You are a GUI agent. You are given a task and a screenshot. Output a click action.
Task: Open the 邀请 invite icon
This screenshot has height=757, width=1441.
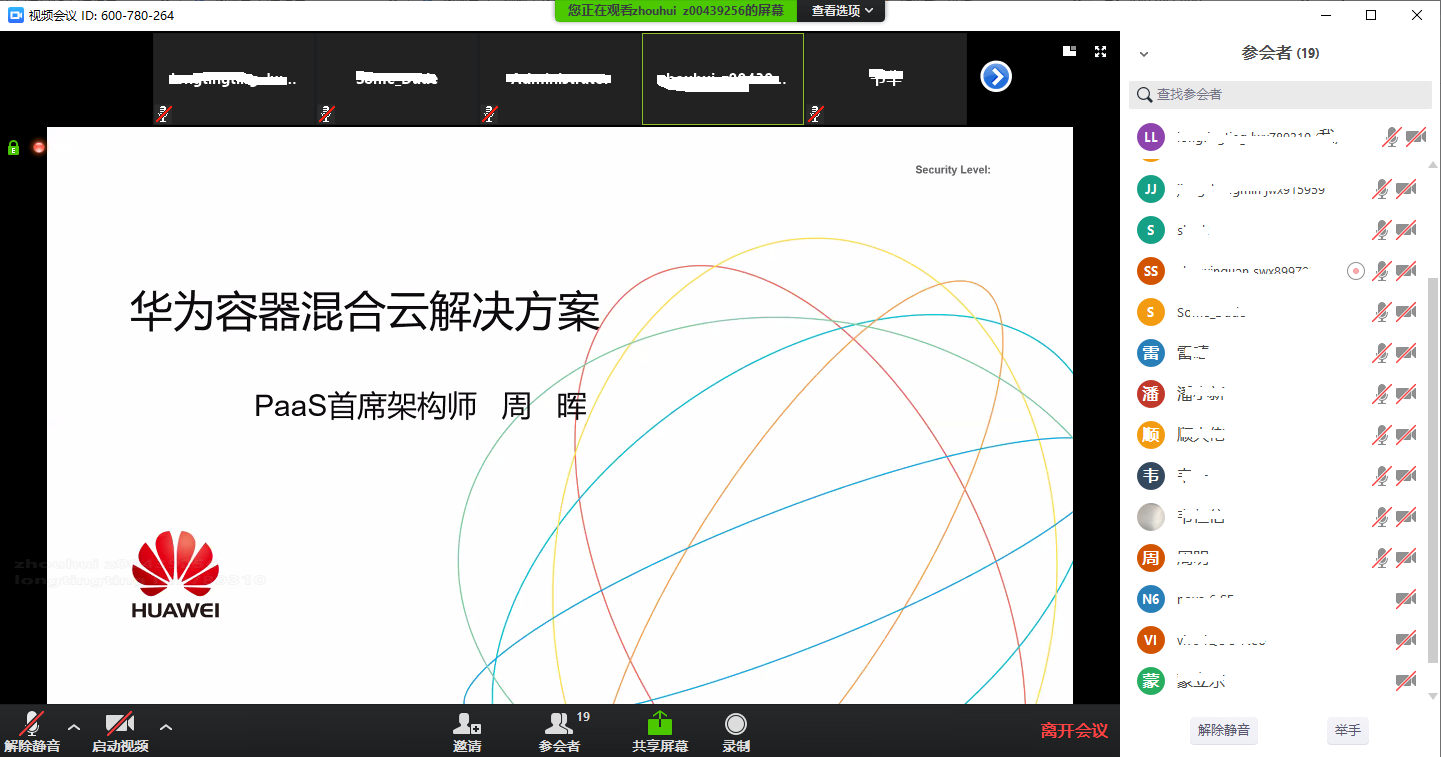(x=467, y=723)
